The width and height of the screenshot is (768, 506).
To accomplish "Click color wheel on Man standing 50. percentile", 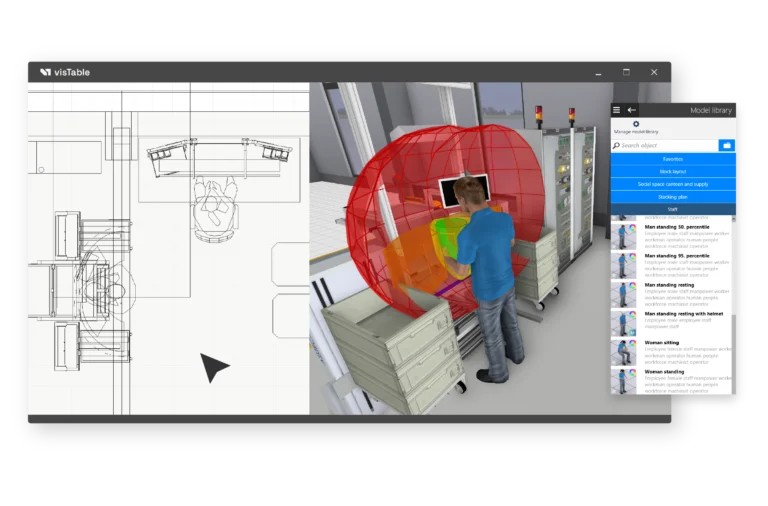I will point(632,228).
